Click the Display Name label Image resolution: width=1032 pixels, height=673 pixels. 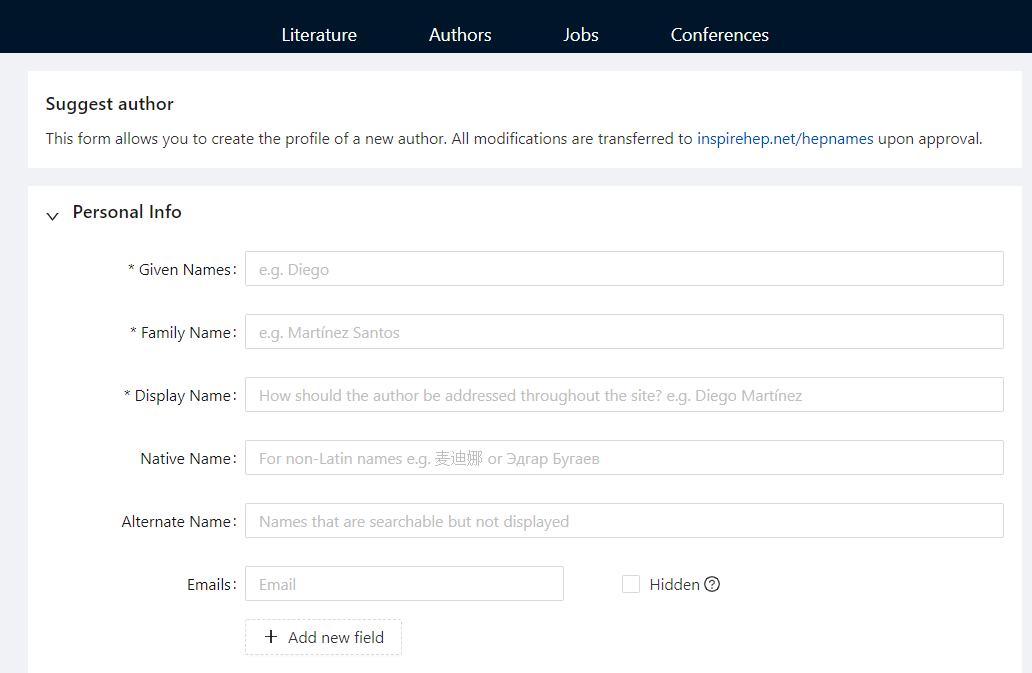tap(180, 396)
